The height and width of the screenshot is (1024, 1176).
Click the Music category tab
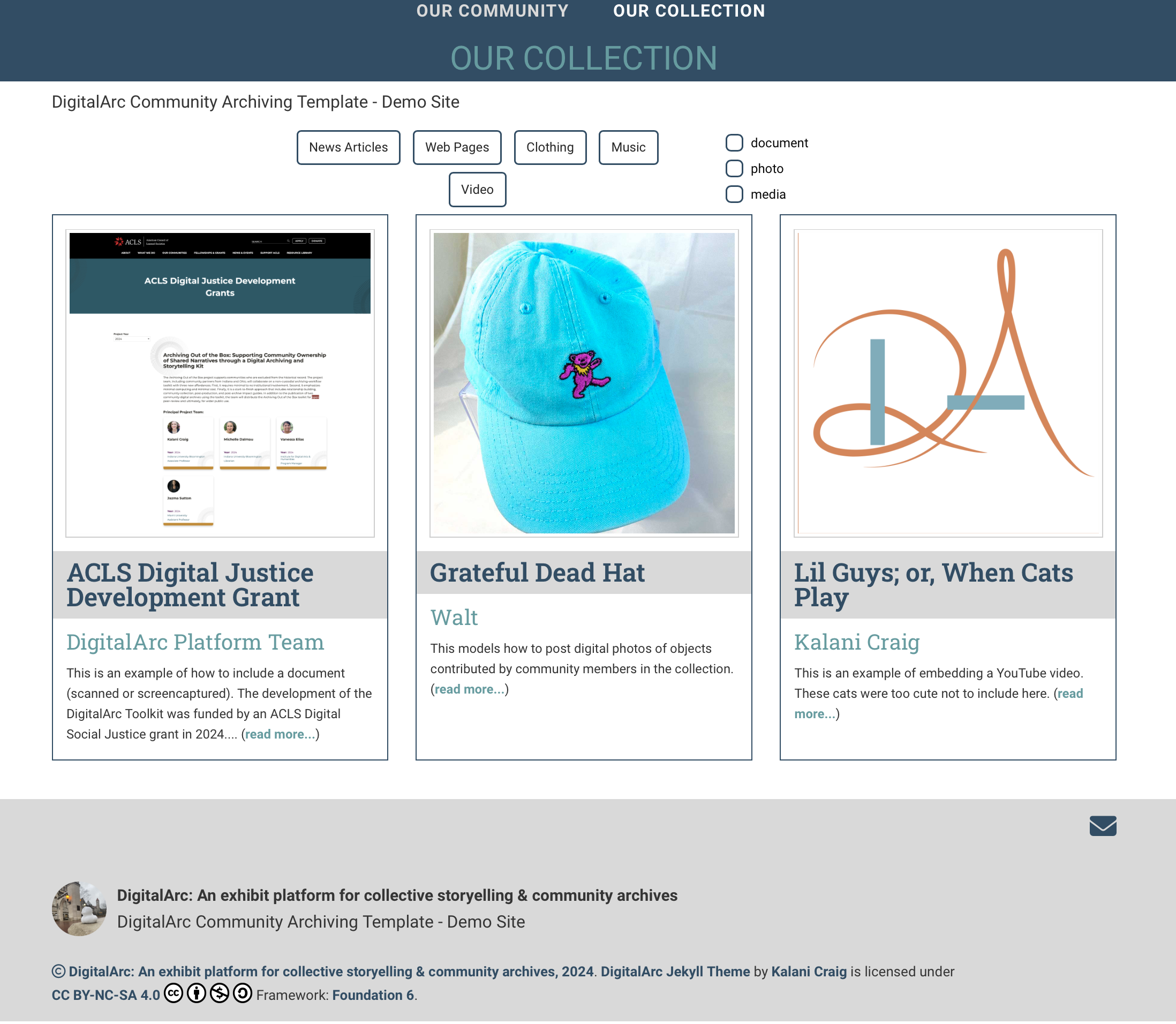coord(628,147)
